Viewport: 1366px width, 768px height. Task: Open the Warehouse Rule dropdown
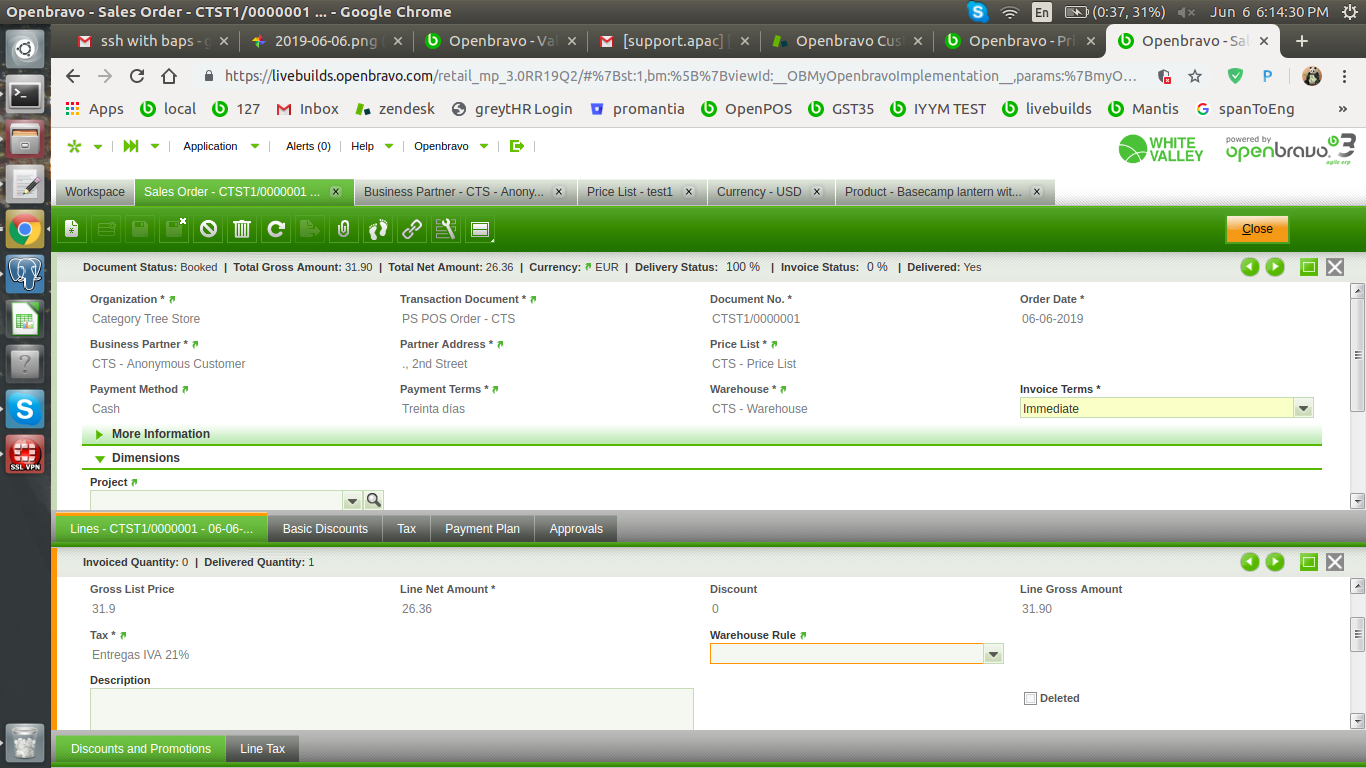point(993,654)
